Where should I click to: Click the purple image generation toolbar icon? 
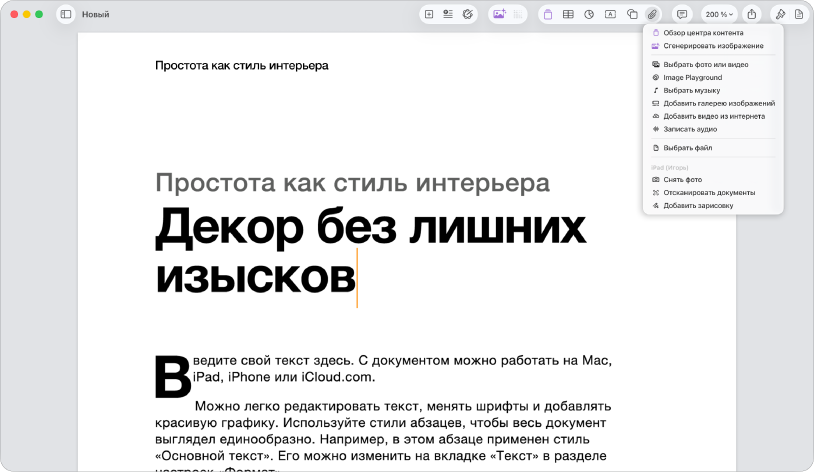tap(499, 15)
